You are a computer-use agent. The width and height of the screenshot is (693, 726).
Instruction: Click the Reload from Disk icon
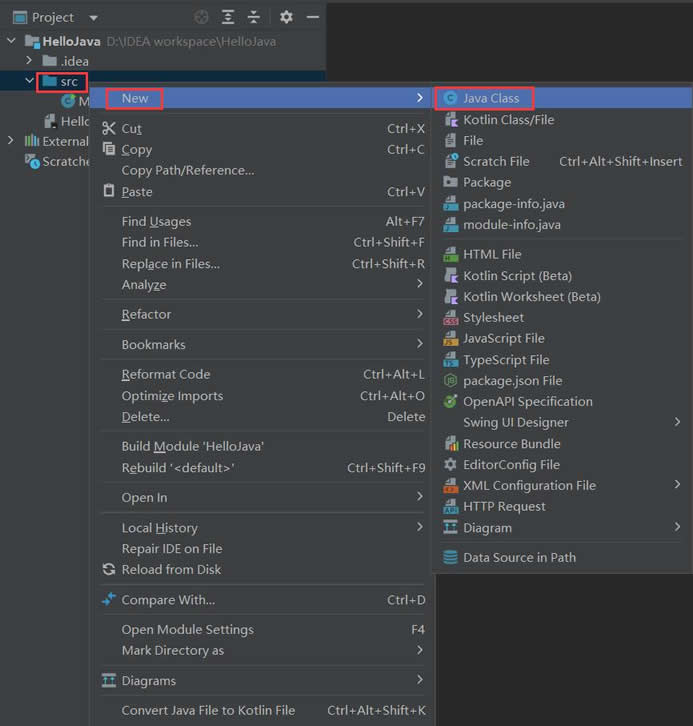point(109,570)
